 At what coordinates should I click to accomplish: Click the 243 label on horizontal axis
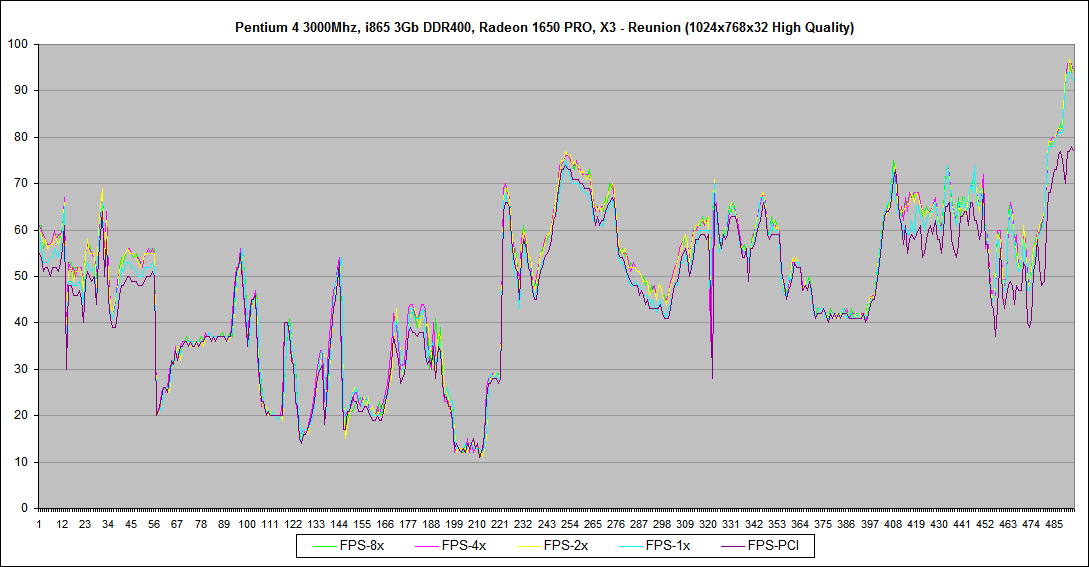pos(547,525)
